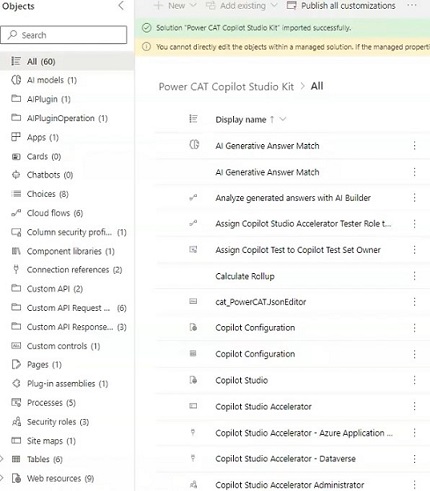The height and width of the screenshot is (491, 430).
Task: Open more options for Copilot Studio Accelerator
Action: click(x=414, y=406)
